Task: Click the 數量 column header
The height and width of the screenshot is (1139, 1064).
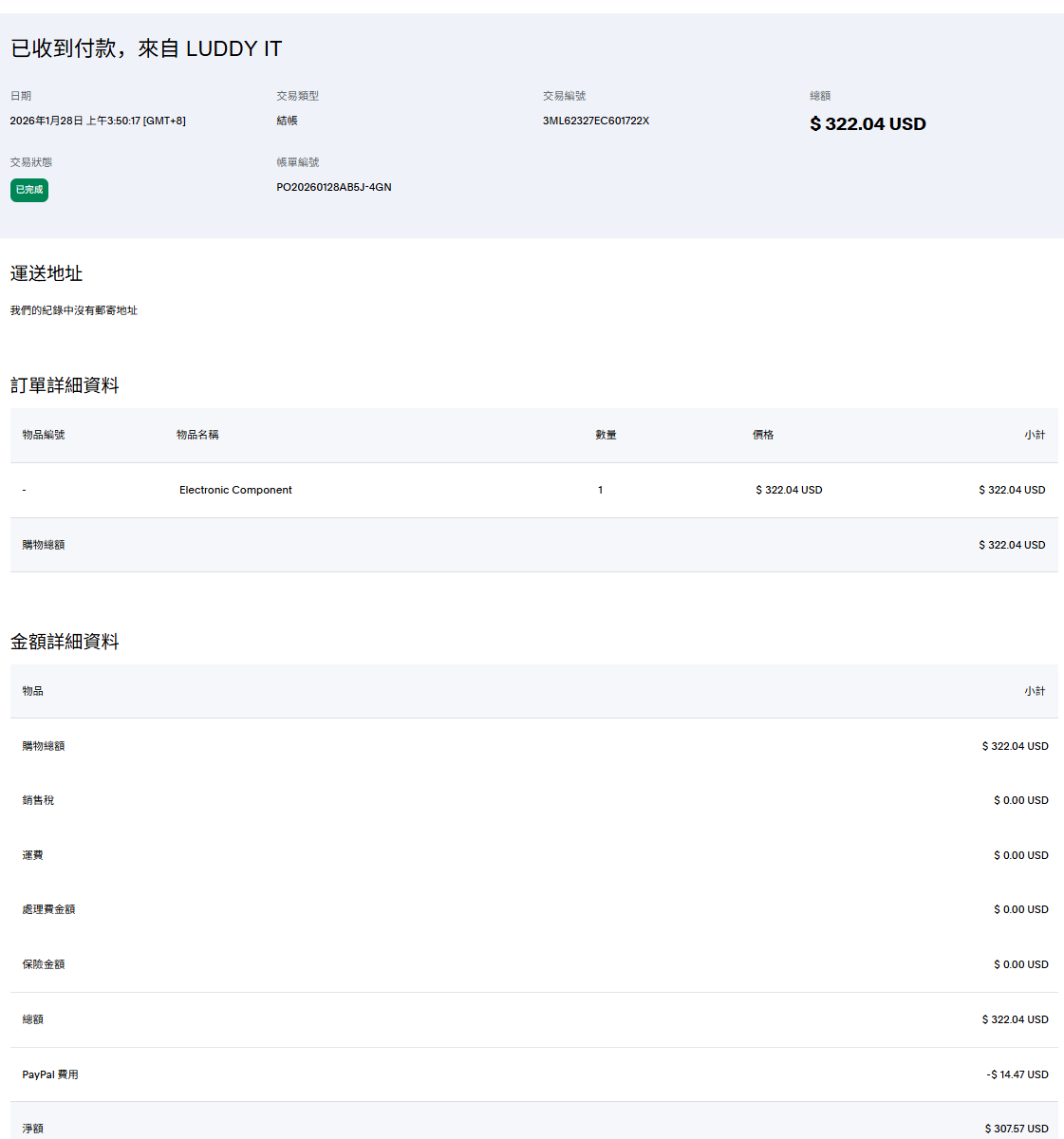Action: coord(606,435)
